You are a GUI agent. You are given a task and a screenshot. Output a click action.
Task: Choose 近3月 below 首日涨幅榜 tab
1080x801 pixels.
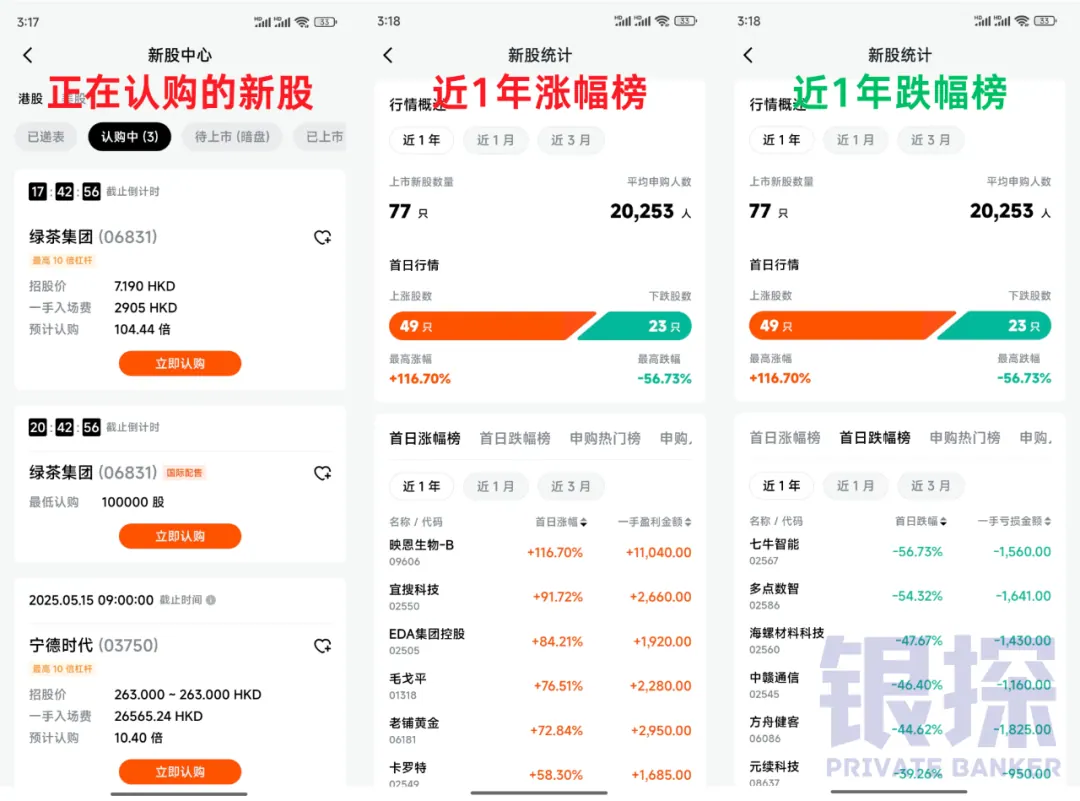pyautogui.click(x=570, y=486)
